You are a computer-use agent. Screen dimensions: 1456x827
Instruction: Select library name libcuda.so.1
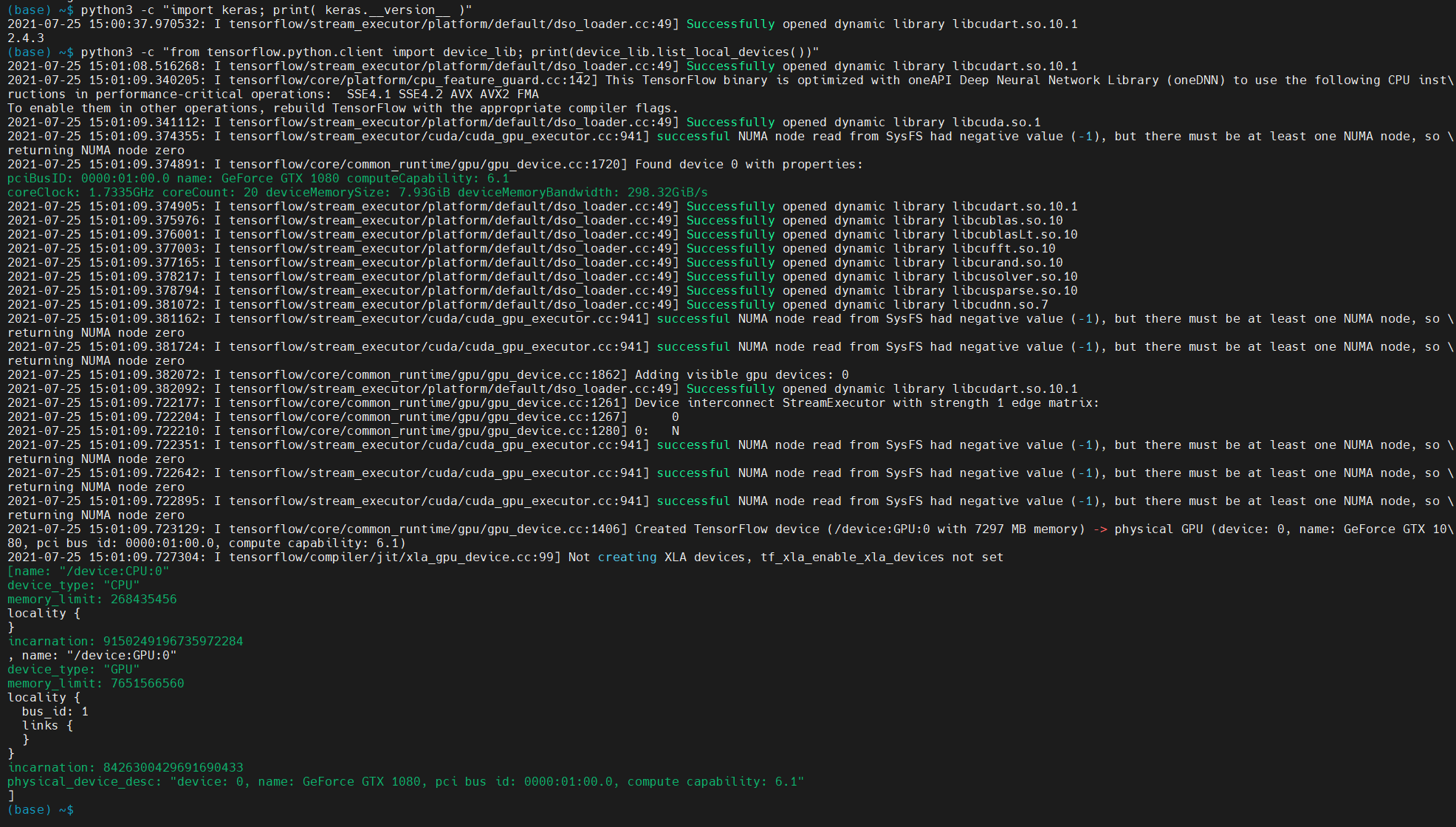(996, 122)
